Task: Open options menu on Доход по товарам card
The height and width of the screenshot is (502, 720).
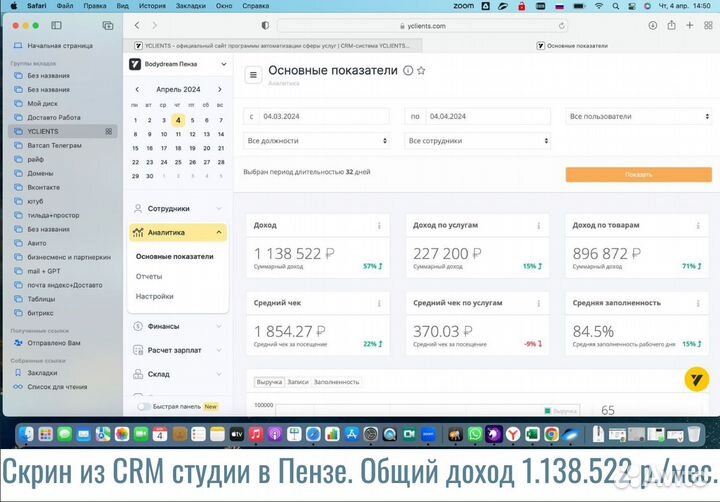Action: pyautogui.click(x=698, y=226)
